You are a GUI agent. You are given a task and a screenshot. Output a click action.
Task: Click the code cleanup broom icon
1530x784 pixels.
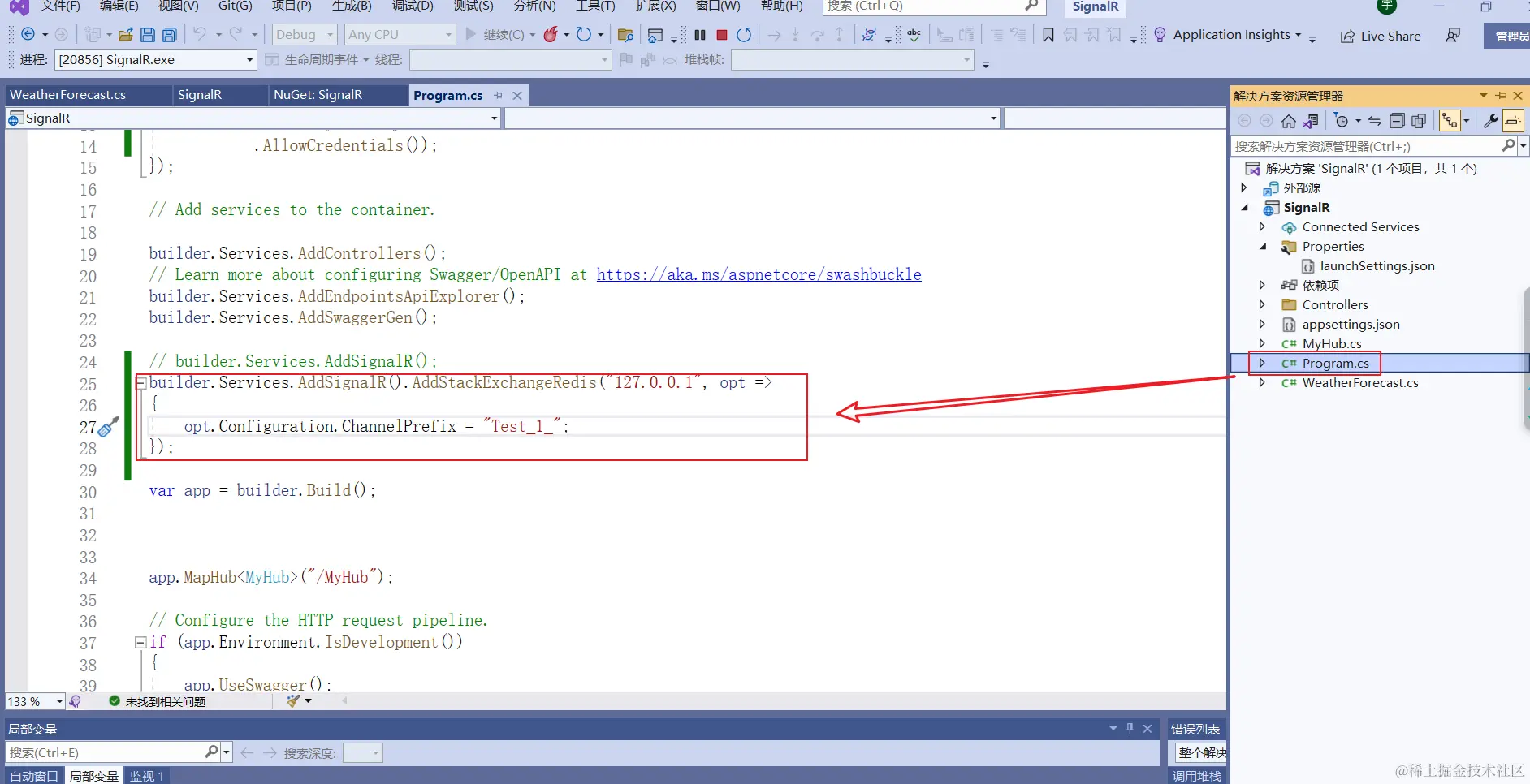294,700
